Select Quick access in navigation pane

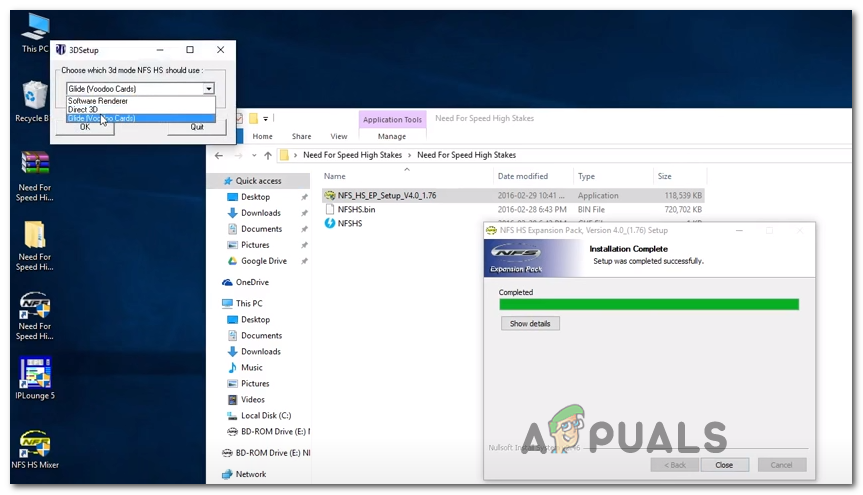259,181
